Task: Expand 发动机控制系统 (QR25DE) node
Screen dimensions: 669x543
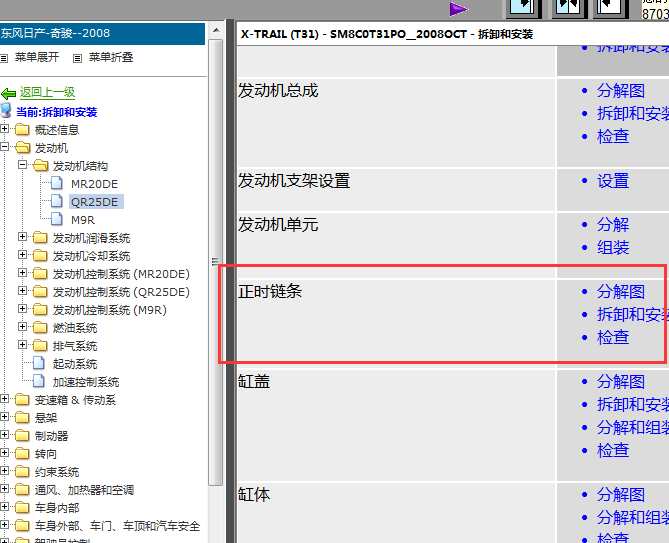Action: [x=23, y=291]
